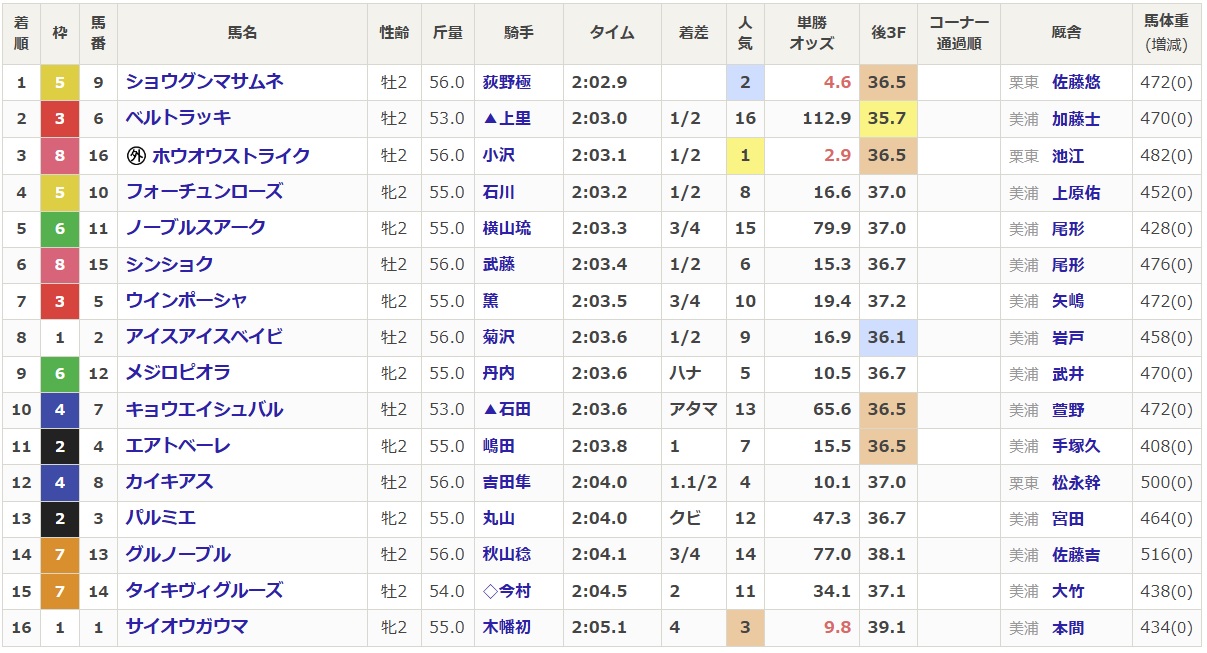Open horse page for サイオウガウマ
Viewport: 1207px width, 653px height.
click(186, 627)
